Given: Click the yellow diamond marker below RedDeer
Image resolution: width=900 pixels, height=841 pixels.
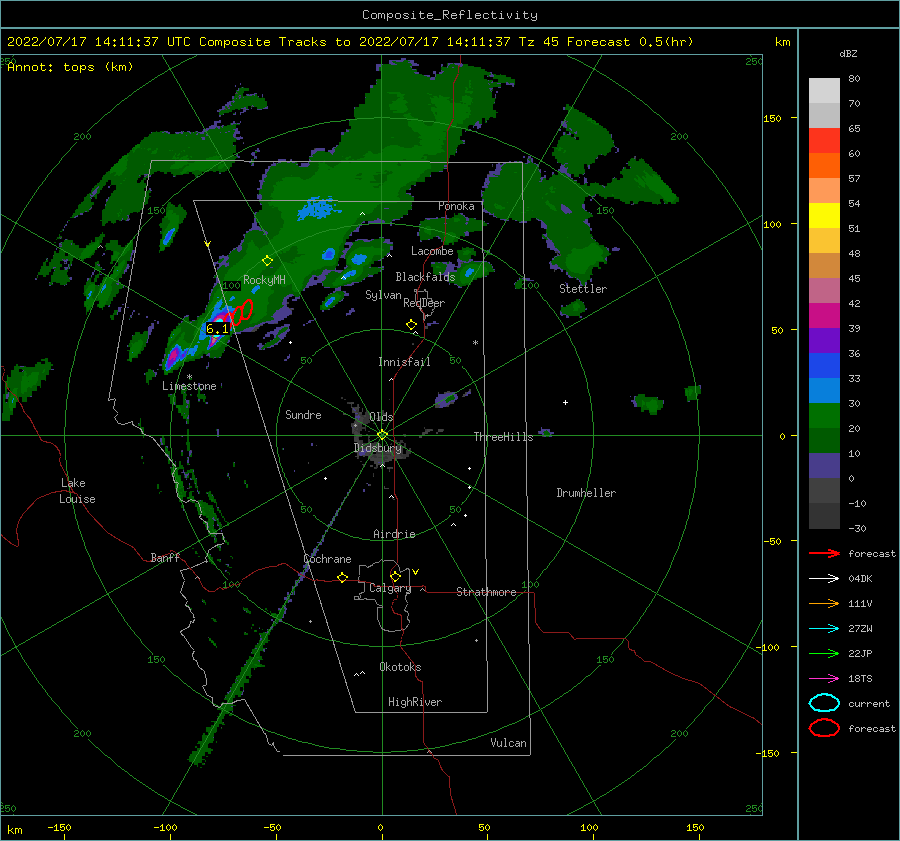Looking at the screenshot, I should (x=411, y=325).
